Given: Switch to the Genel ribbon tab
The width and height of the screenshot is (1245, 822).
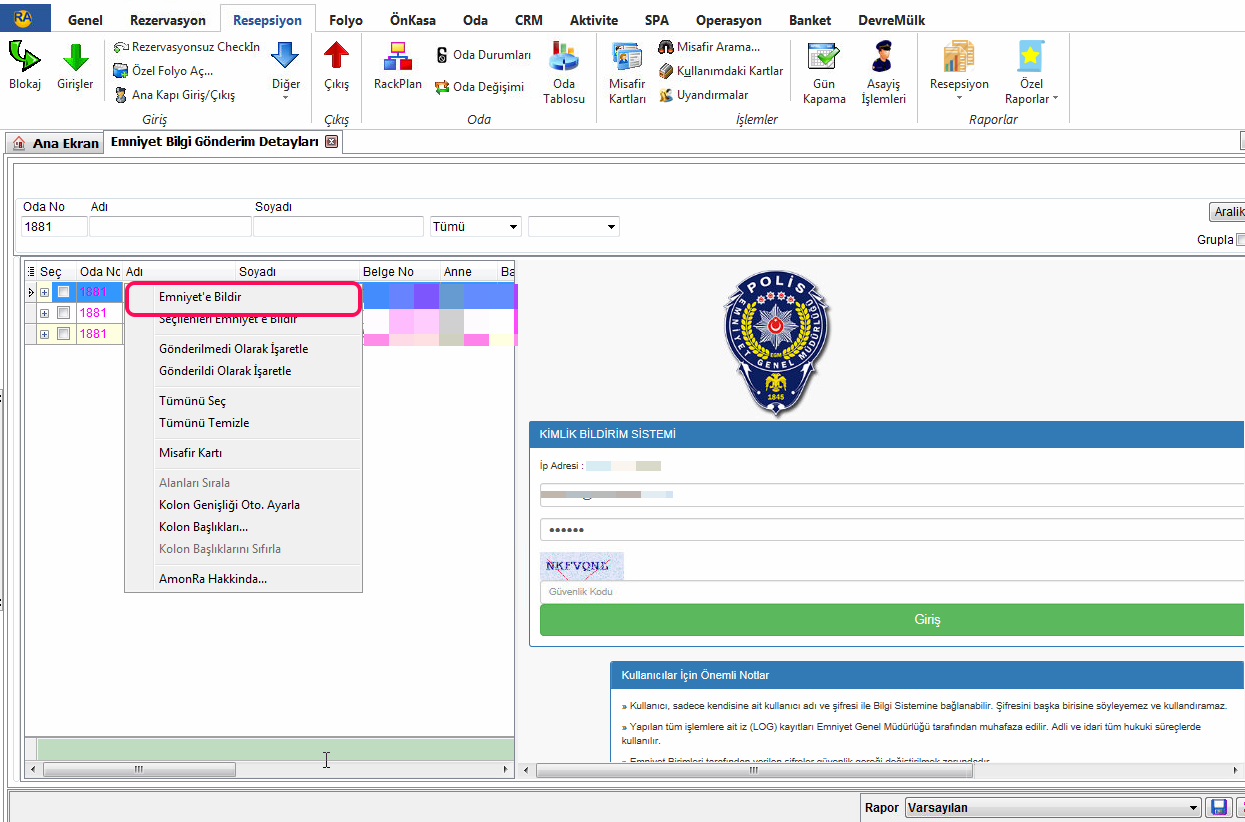Looking at the screenshot, I should point(85,20).
